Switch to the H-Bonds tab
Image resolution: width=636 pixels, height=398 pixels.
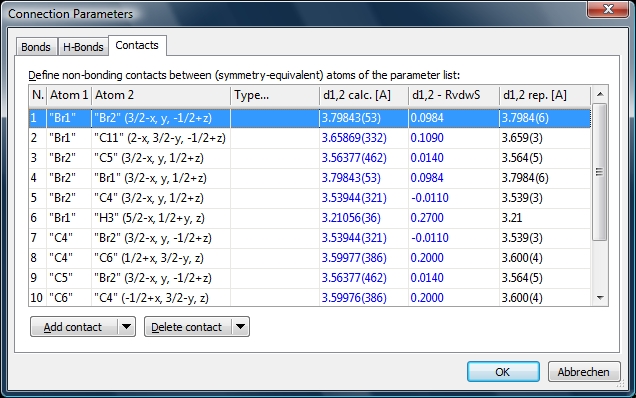click(x=83, y=47)
